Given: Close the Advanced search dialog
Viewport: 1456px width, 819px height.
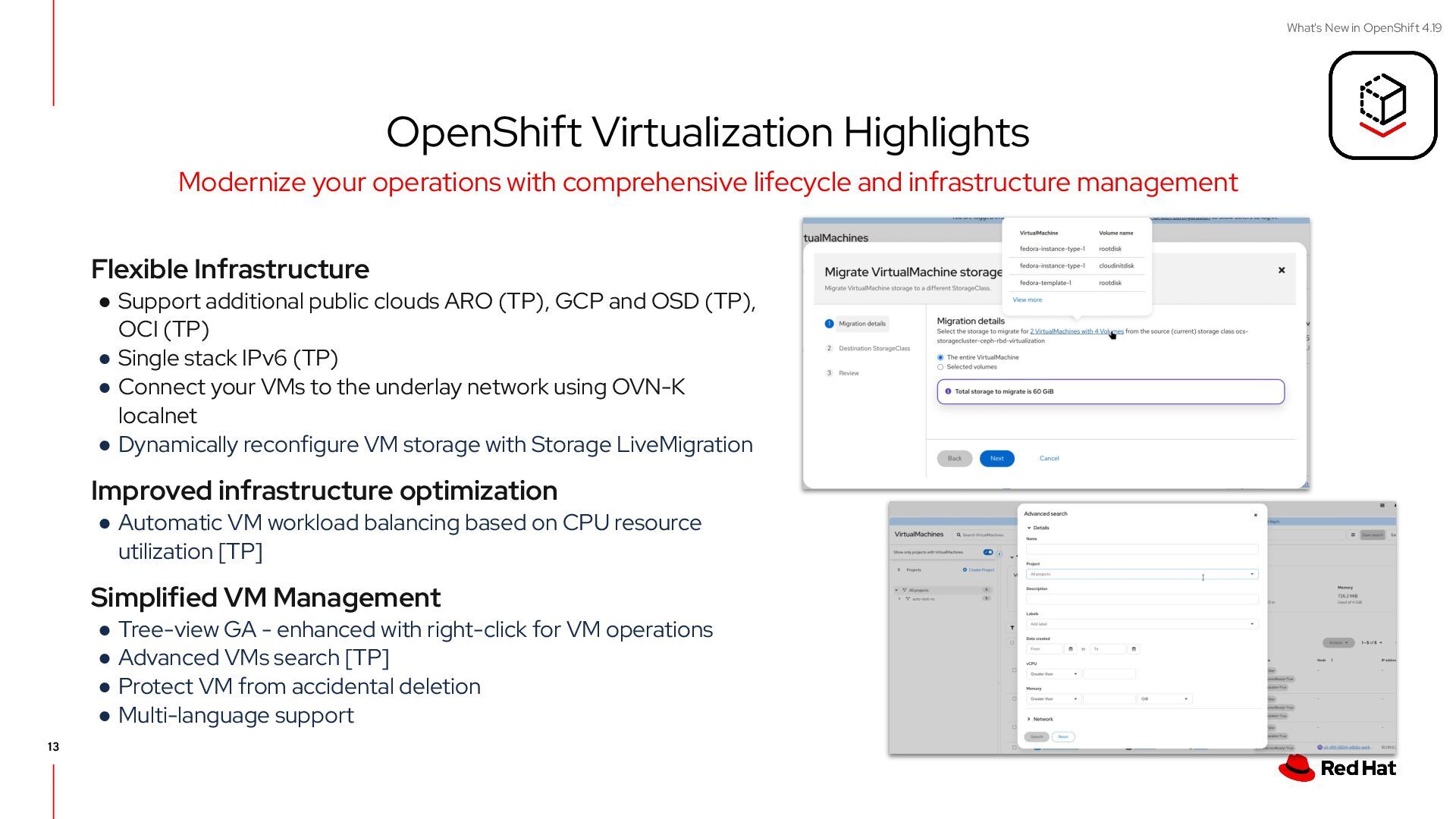Looking at the screenshot, I should coord(1256,515).
